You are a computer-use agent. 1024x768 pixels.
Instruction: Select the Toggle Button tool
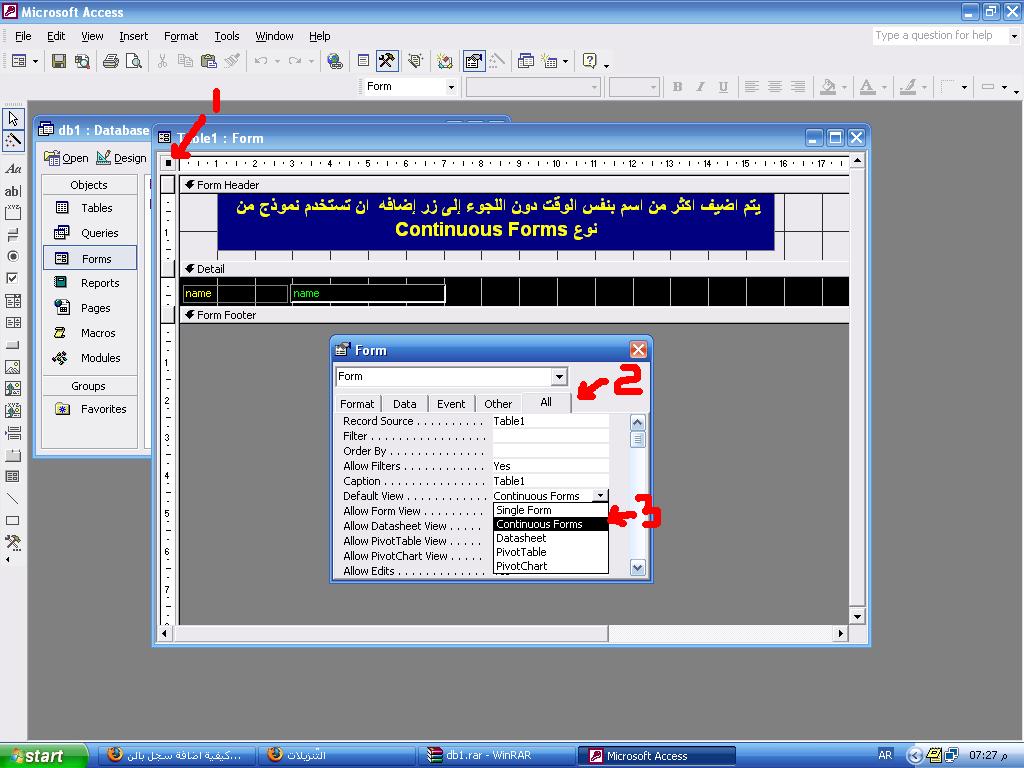click(x=13, y=234)
